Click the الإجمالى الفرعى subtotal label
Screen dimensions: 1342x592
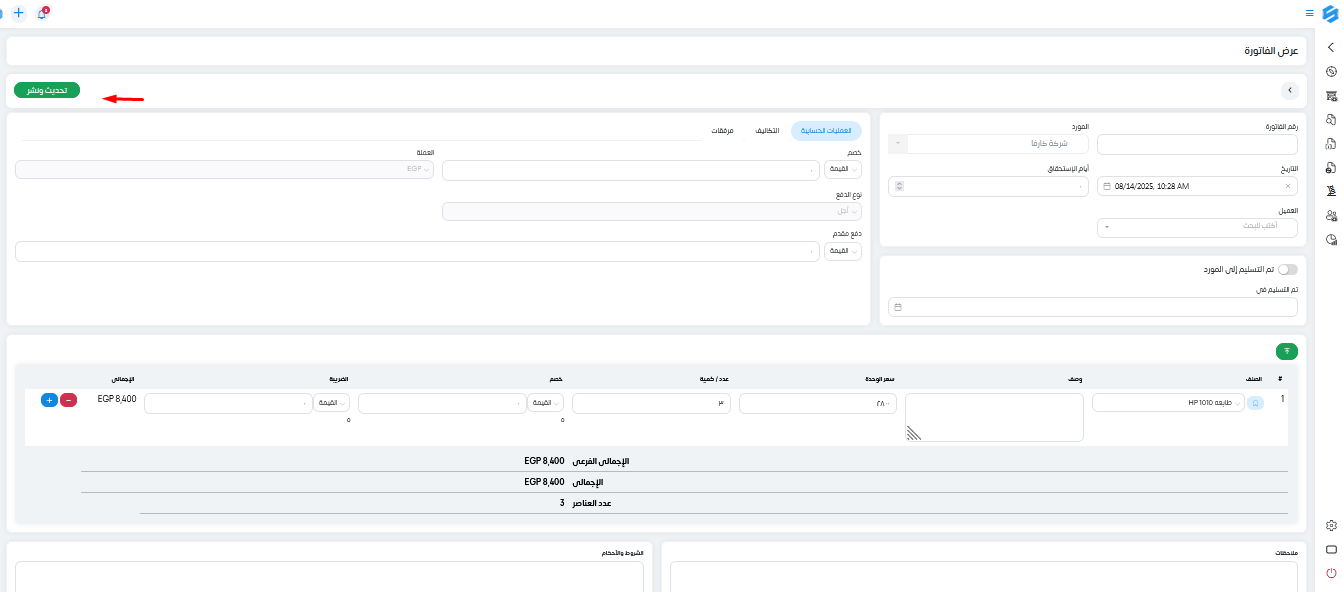tap(599, 461)
